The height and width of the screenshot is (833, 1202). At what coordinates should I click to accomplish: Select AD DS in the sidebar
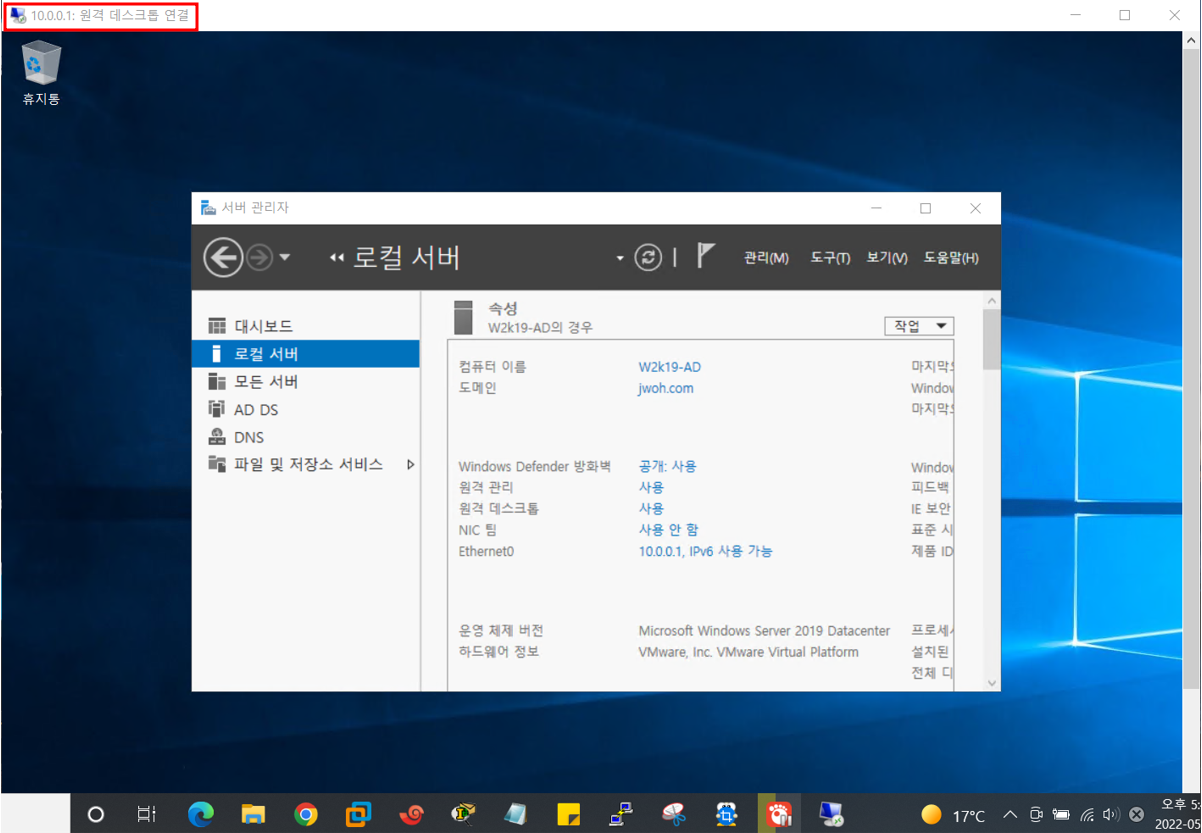(x=305, y=410)
